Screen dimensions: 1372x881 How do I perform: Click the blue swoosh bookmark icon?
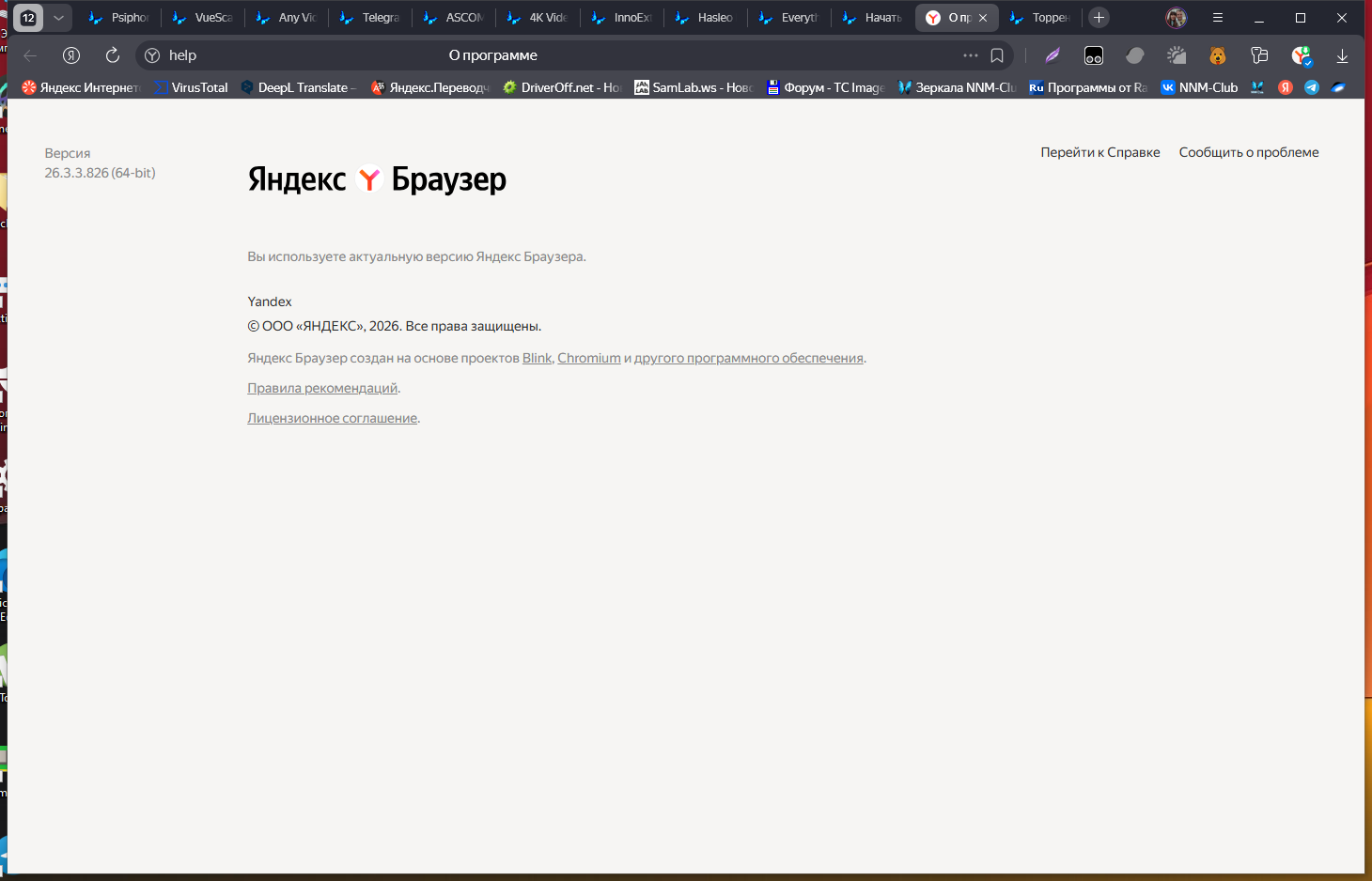point(1338,87)
